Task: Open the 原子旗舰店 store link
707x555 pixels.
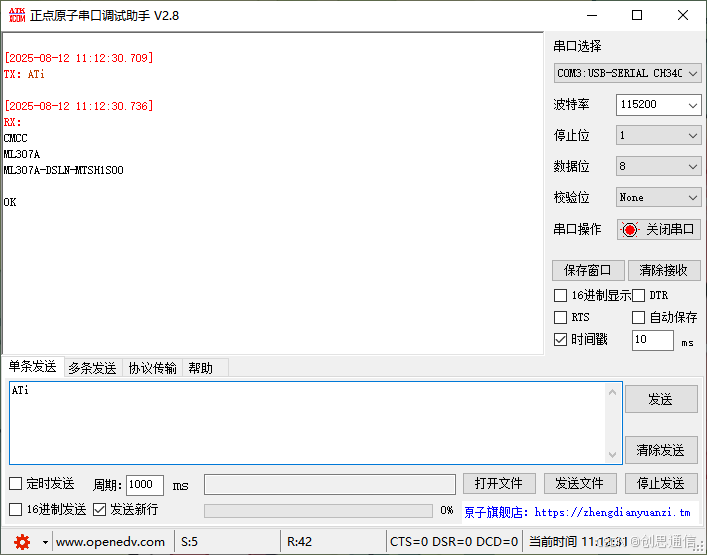Action: [x=578, y=513]
